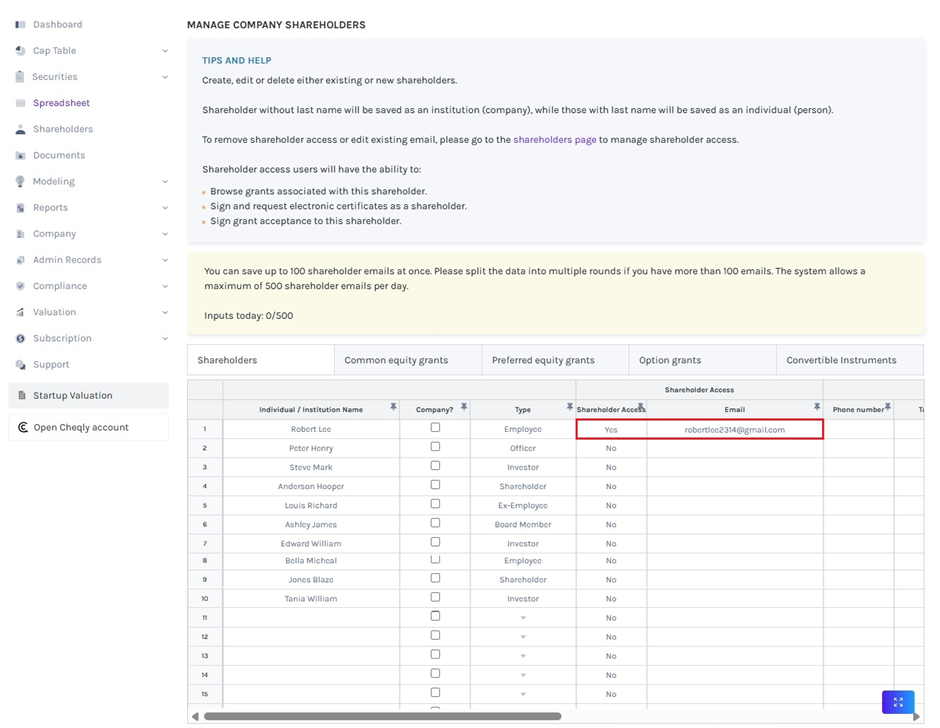Switch to the Option grants tab
The width and height of the screenshot is (940, 728).
(670, 360)
